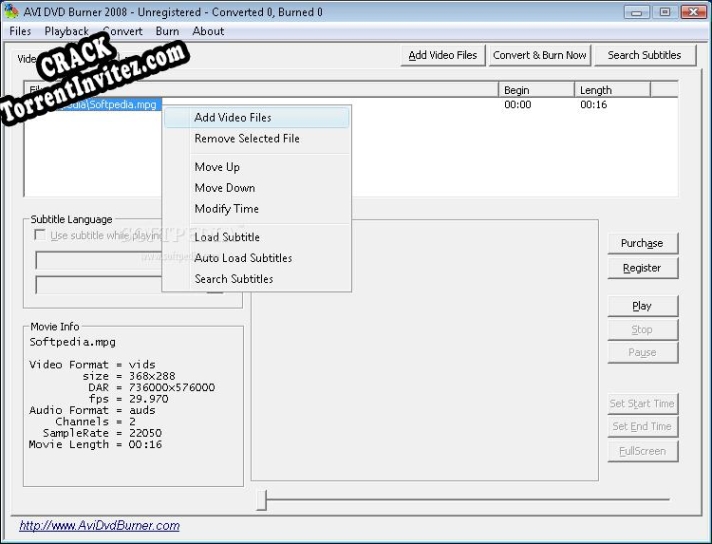Open the Burn menu
The height and width of the screenshot is (544, 712).
coord(167,31)
